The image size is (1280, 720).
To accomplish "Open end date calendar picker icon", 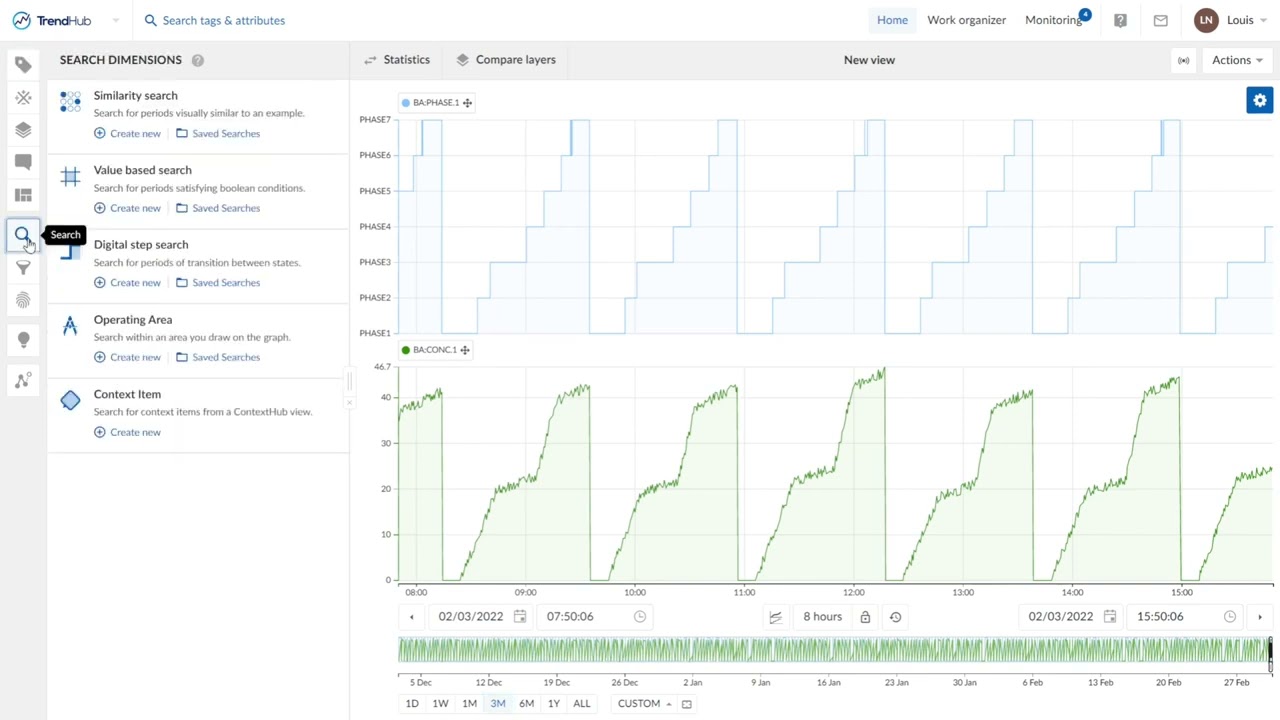I will 1110,617.
